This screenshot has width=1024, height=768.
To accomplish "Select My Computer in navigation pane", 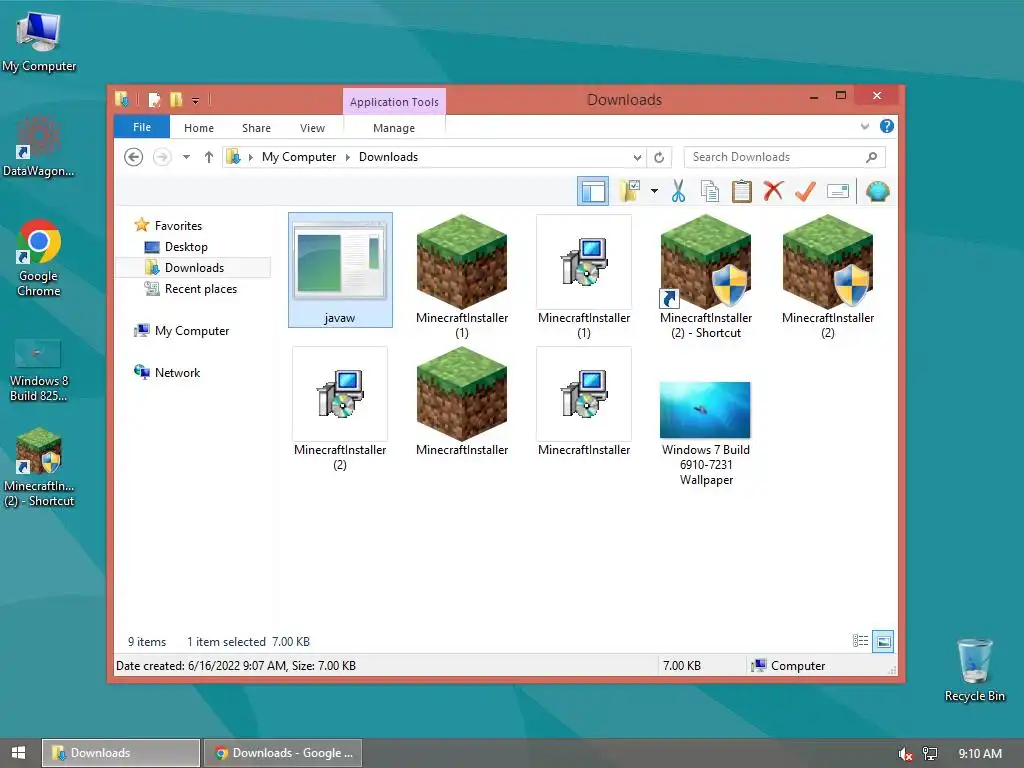I will (x=191, y=331).
